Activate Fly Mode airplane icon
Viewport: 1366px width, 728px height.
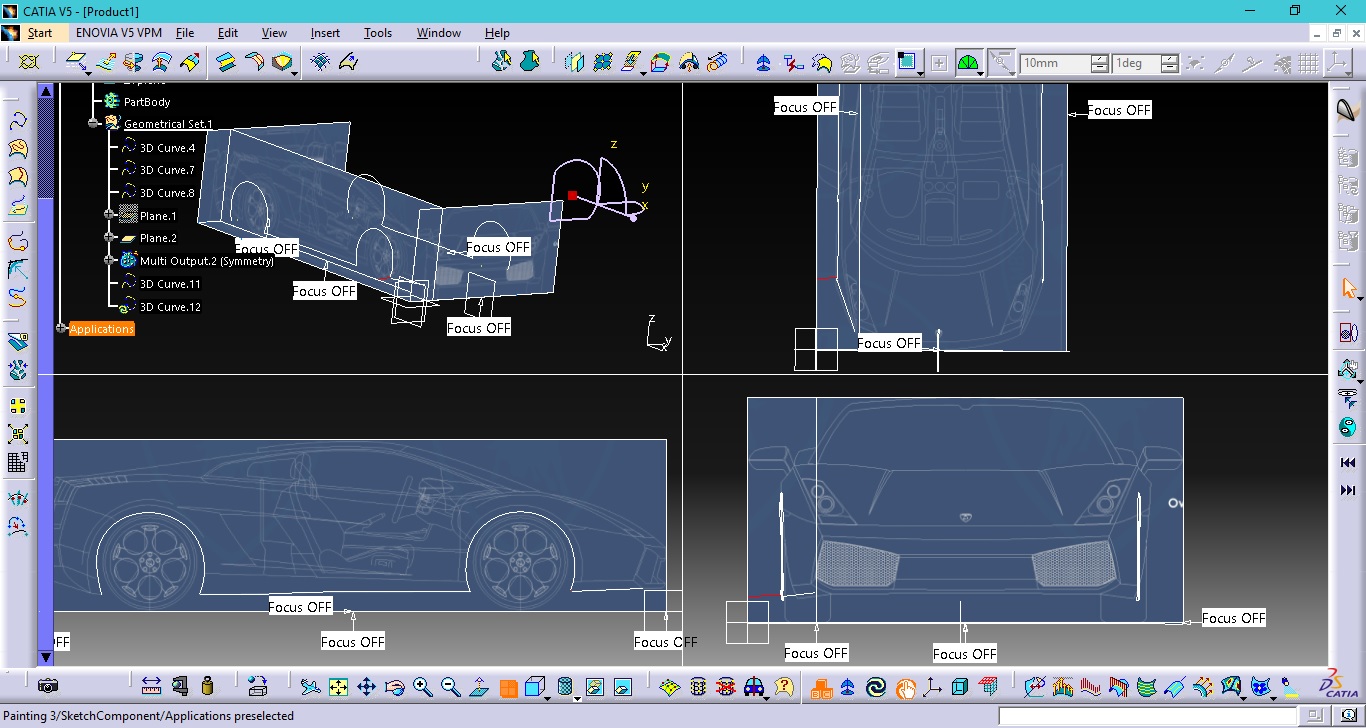coord(310,687)
